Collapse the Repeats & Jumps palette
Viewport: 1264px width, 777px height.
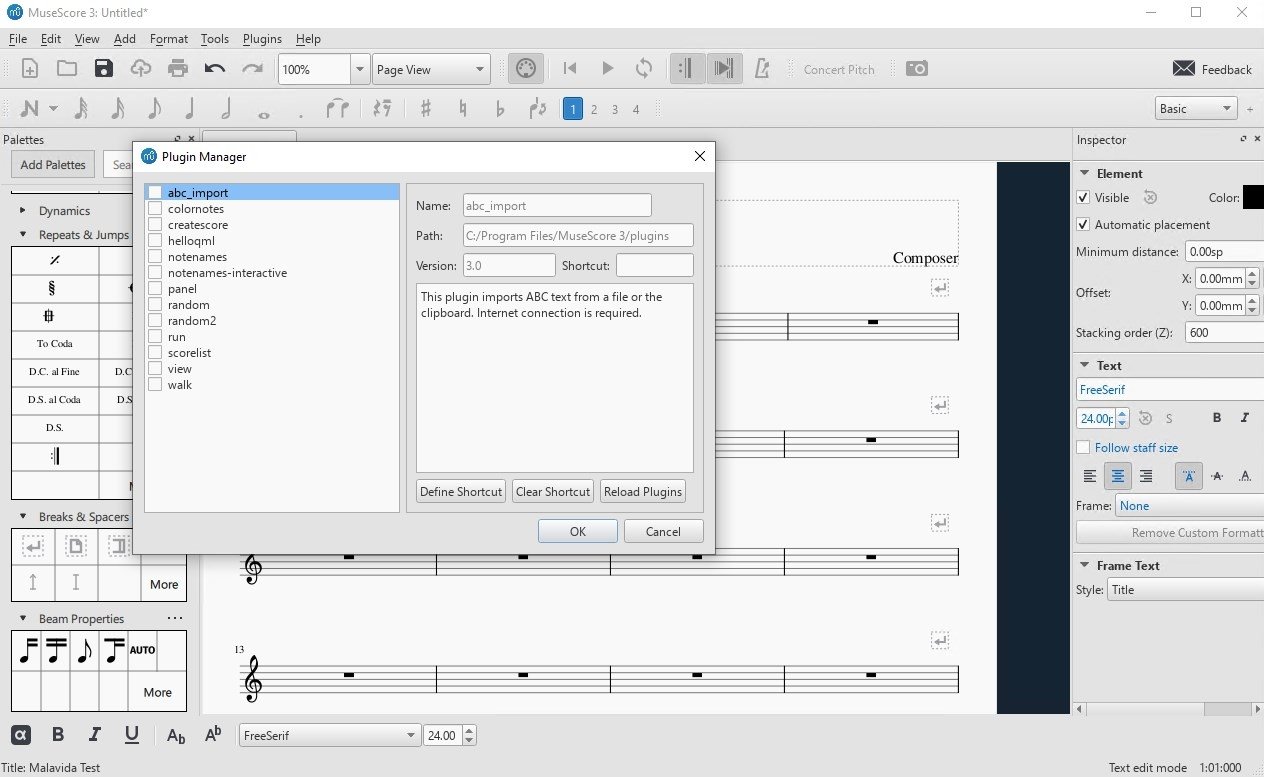(x=23, y=235)
